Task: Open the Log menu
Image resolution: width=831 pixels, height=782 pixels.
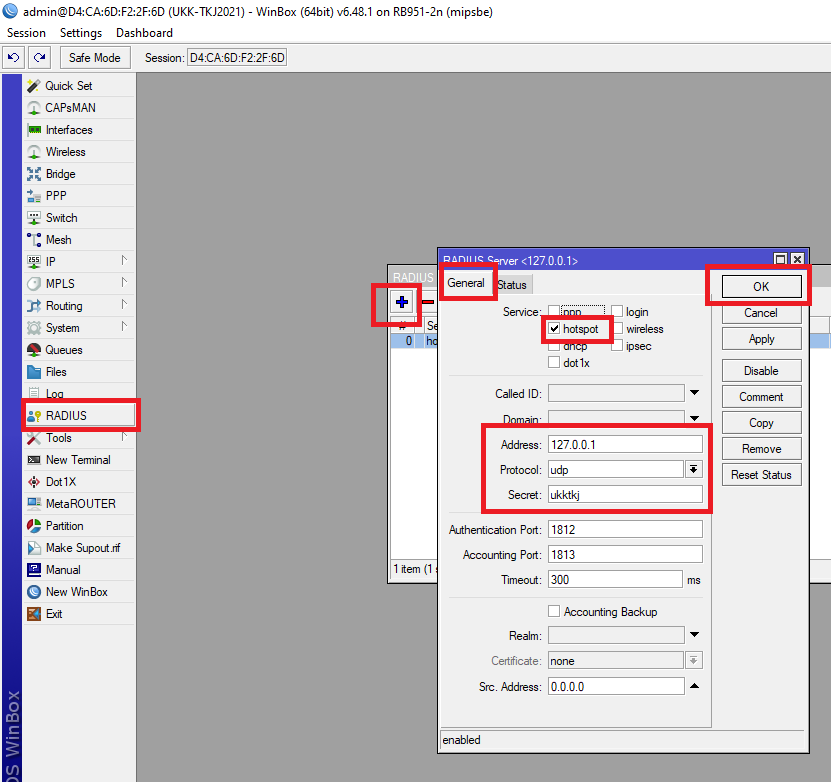Action: pyautogui.click(x=79, y=394)
